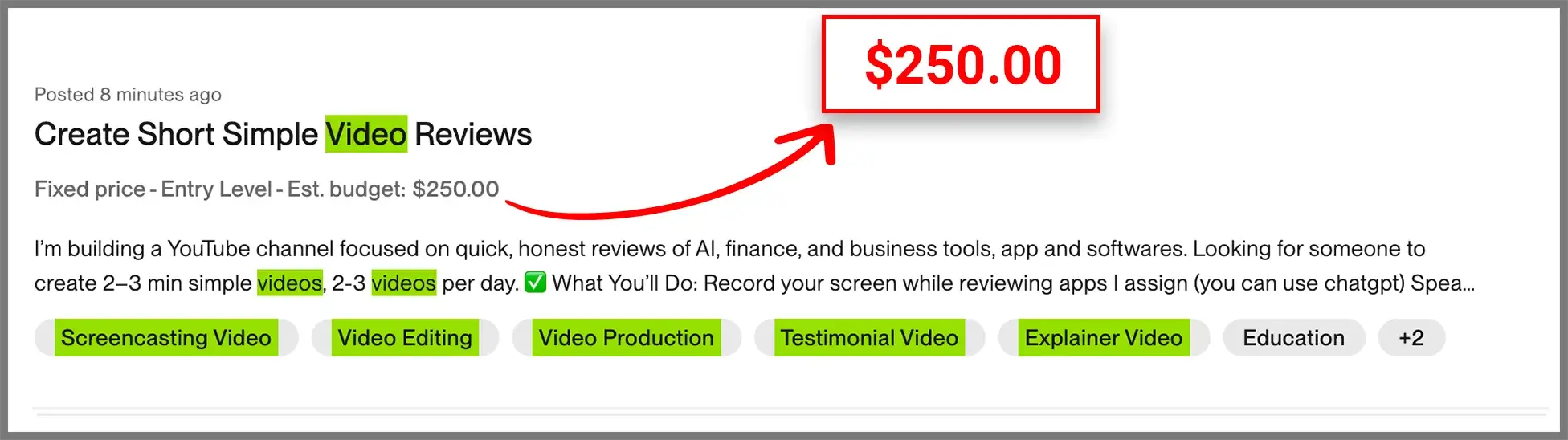Select the Testimonial Video tag
1568x440 pixels.
[870, 338]
